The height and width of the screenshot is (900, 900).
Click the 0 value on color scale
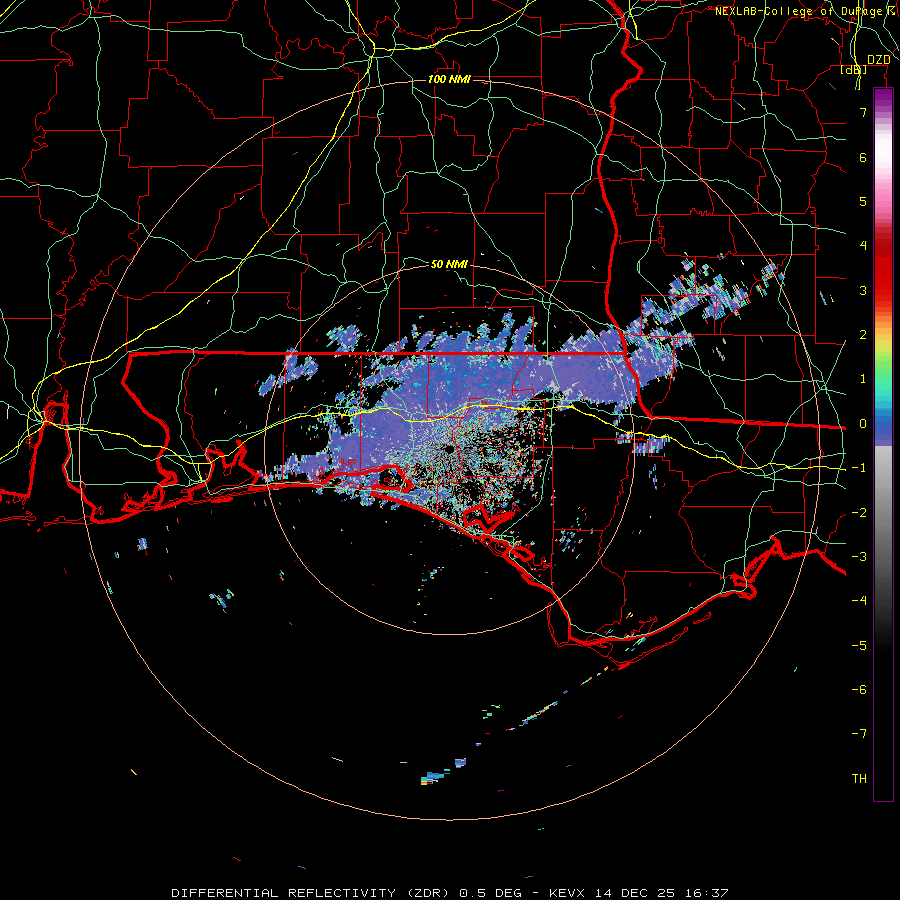[x=863, y=424]
